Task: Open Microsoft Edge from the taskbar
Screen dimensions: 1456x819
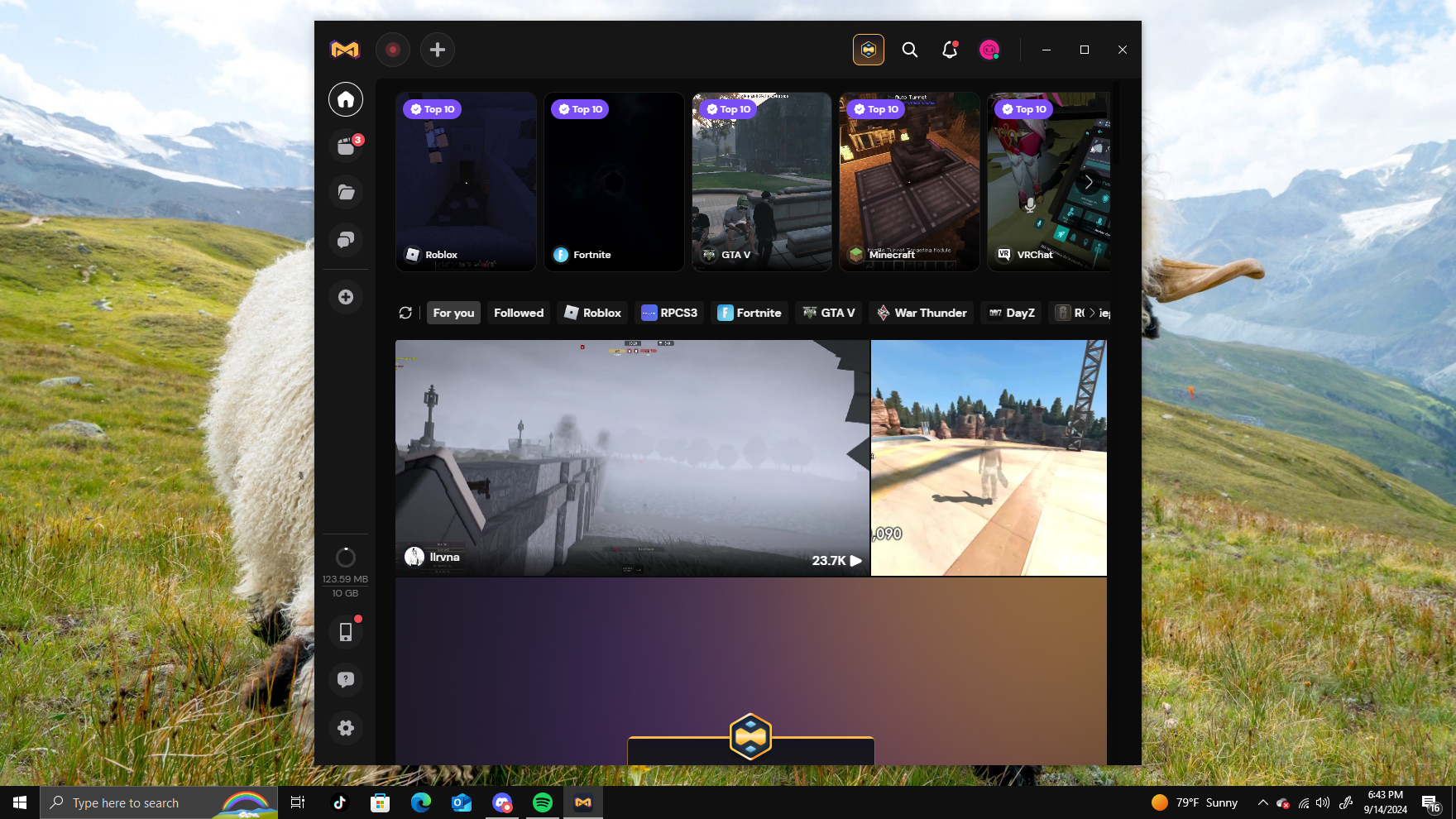Action: 420,802
